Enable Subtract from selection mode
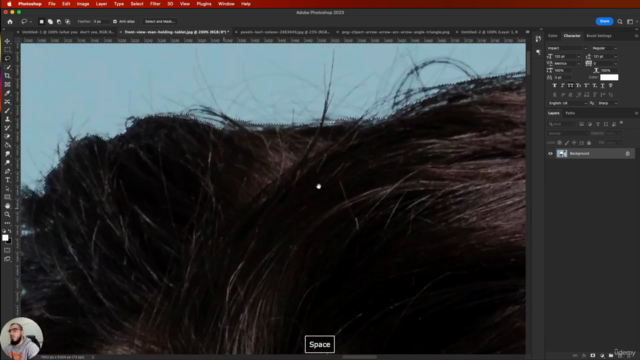This screenshot has height=360, width=640. click(59, 22)
